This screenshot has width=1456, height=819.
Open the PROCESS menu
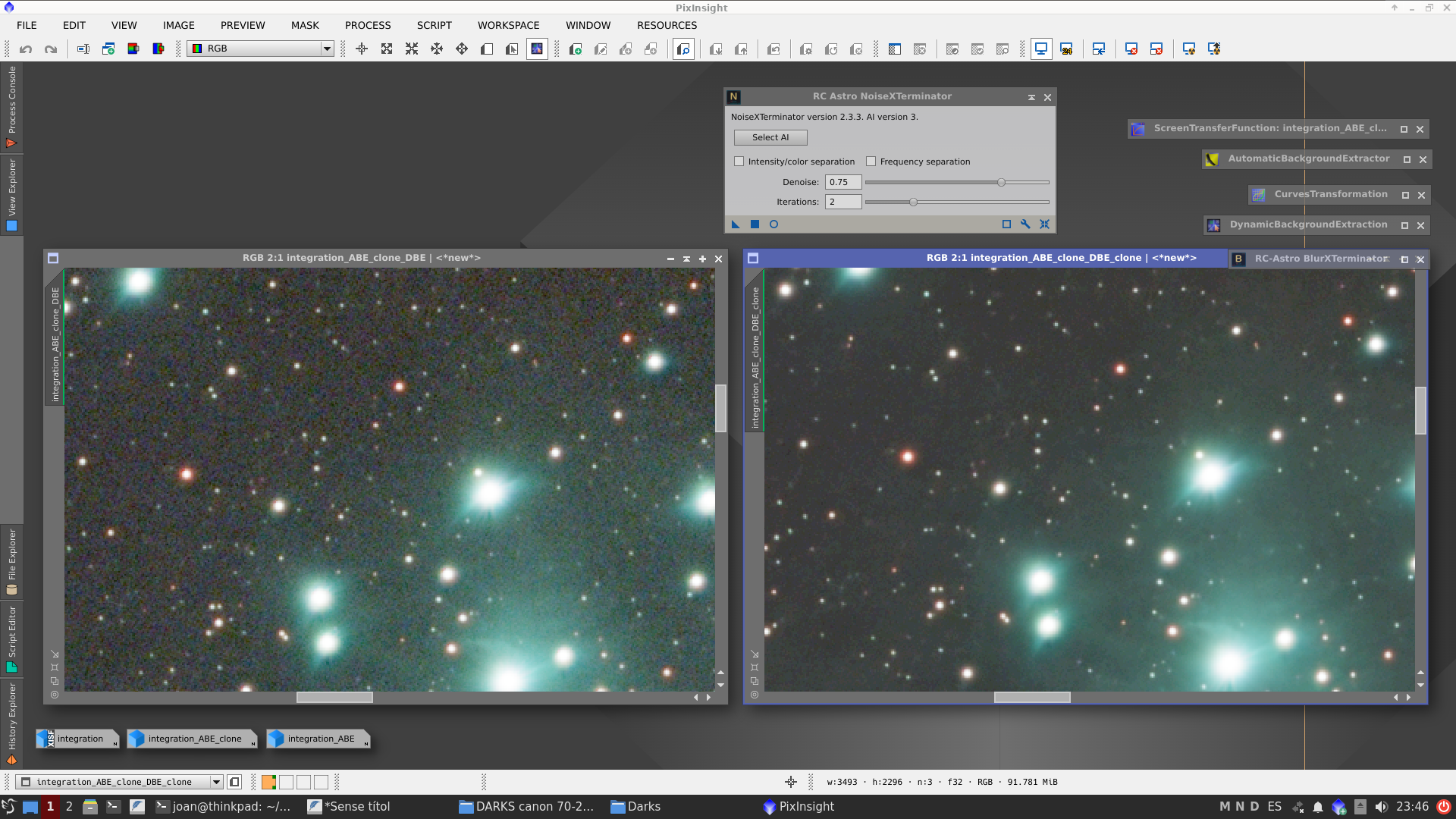click(x=367, y=25)
